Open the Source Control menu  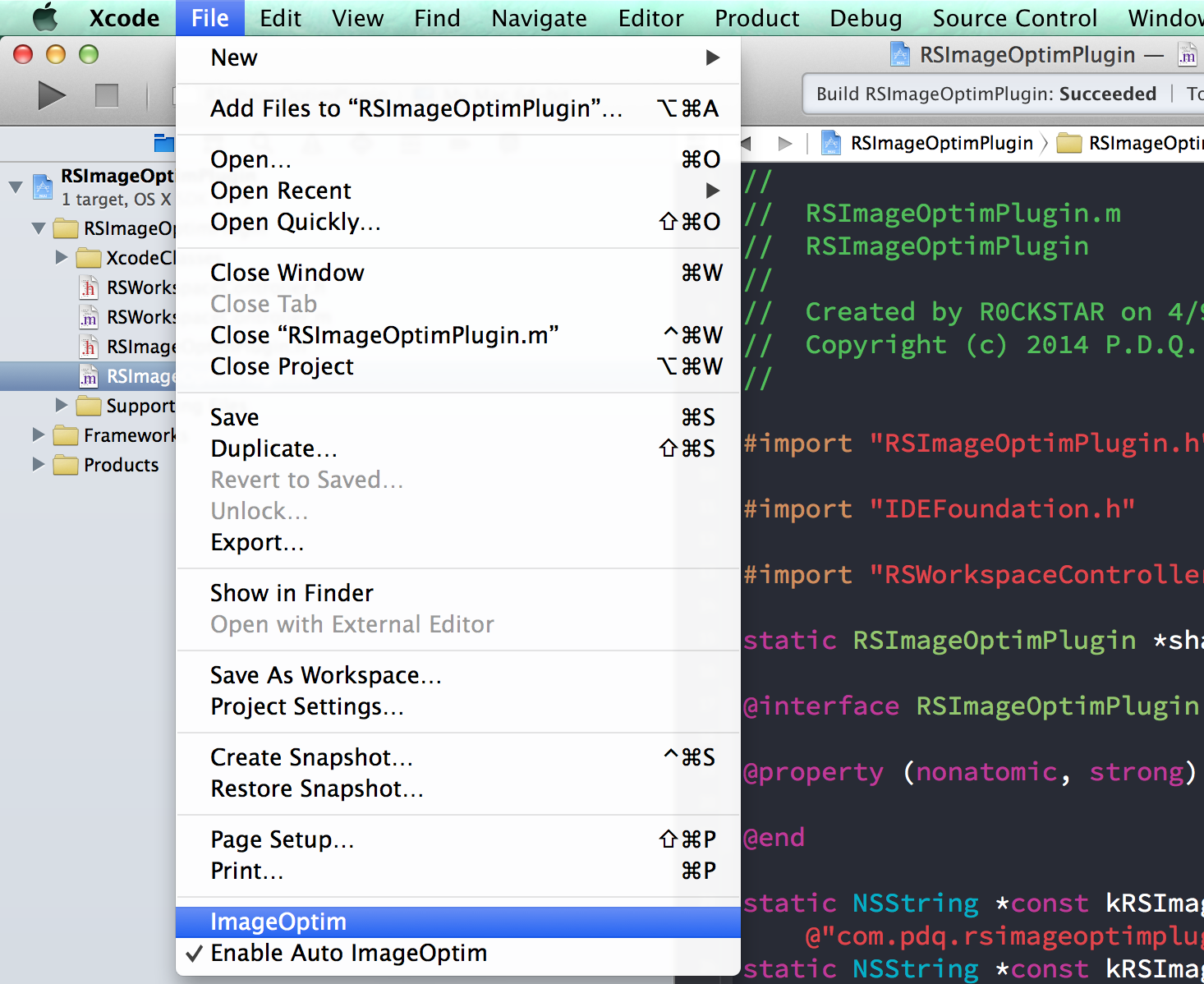coord(1014,18)
